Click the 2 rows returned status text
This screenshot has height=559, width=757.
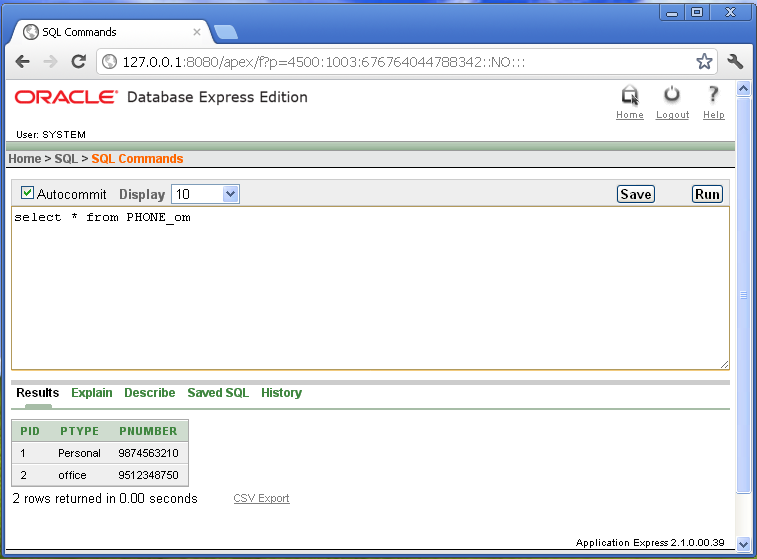tap(105, 498)
